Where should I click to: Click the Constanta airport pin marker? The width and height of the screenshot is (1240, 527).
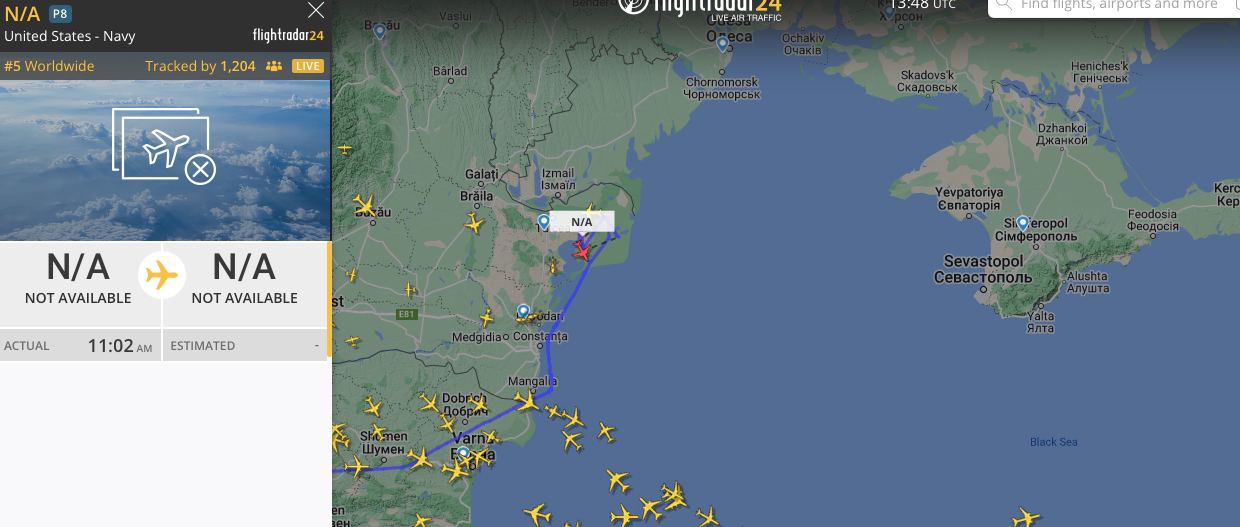(x=523, y=312)
